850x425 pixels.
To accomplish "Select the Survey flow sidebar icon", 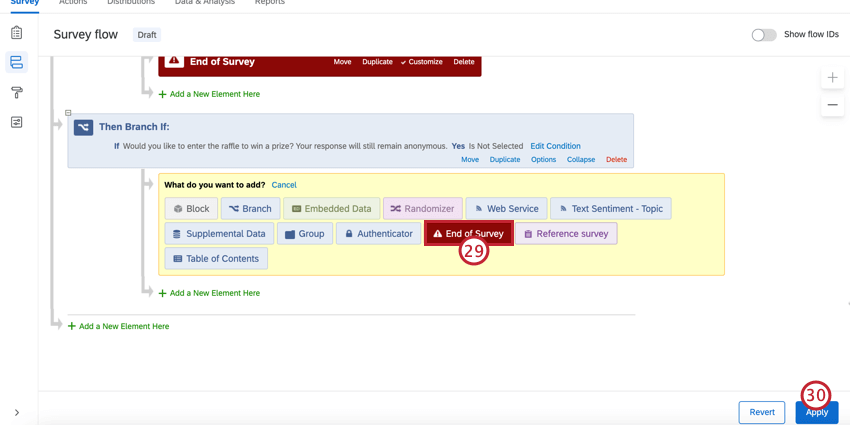I will [17, 62].
